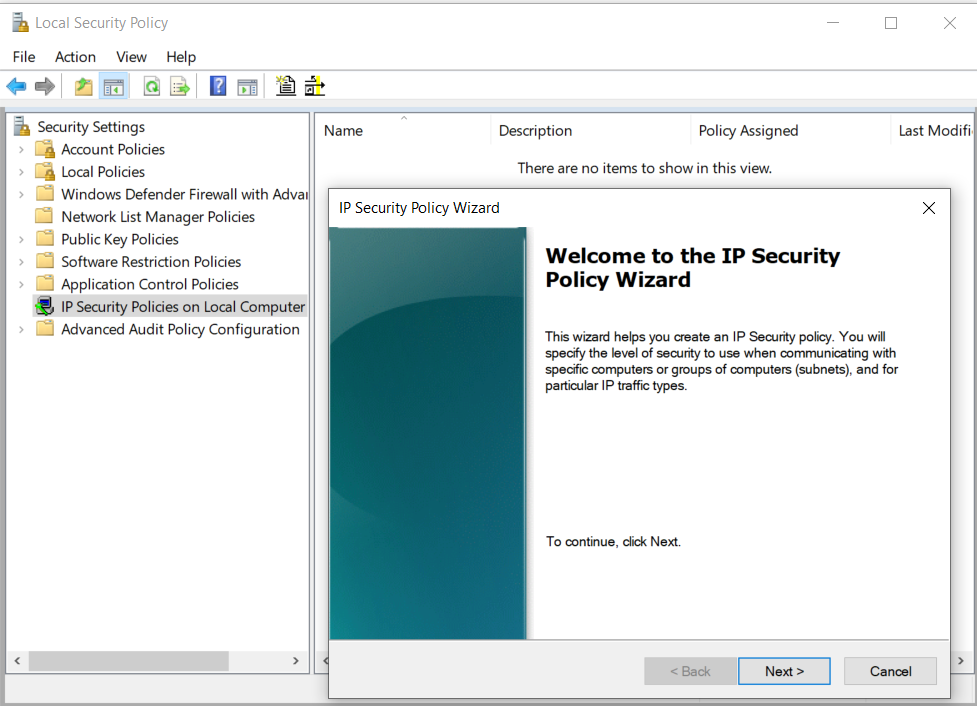
Task: Click Next in the wizard
Action: pyautogui.click(x=784, y=671)
